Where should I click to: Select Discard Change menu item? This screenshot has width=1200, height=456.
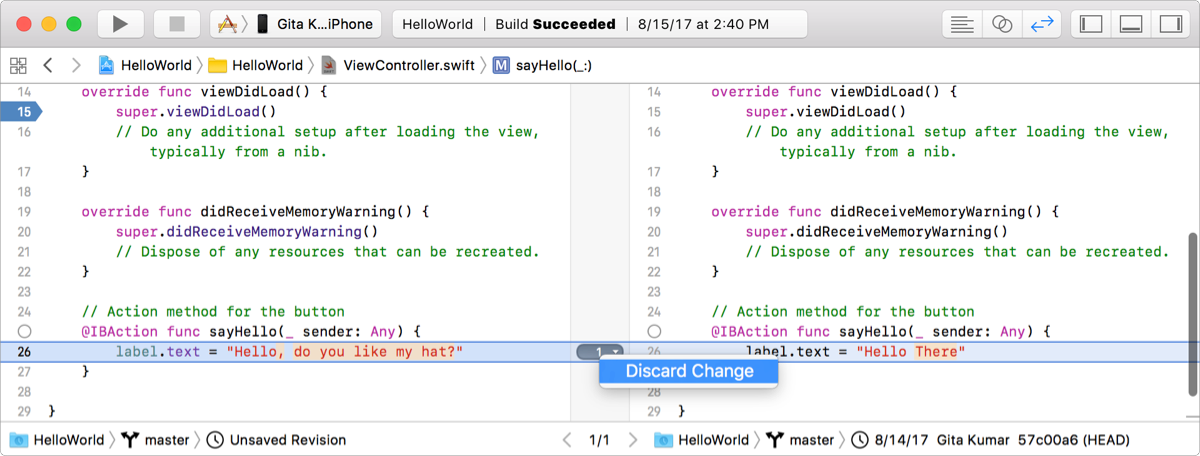(x=689, y=372)
